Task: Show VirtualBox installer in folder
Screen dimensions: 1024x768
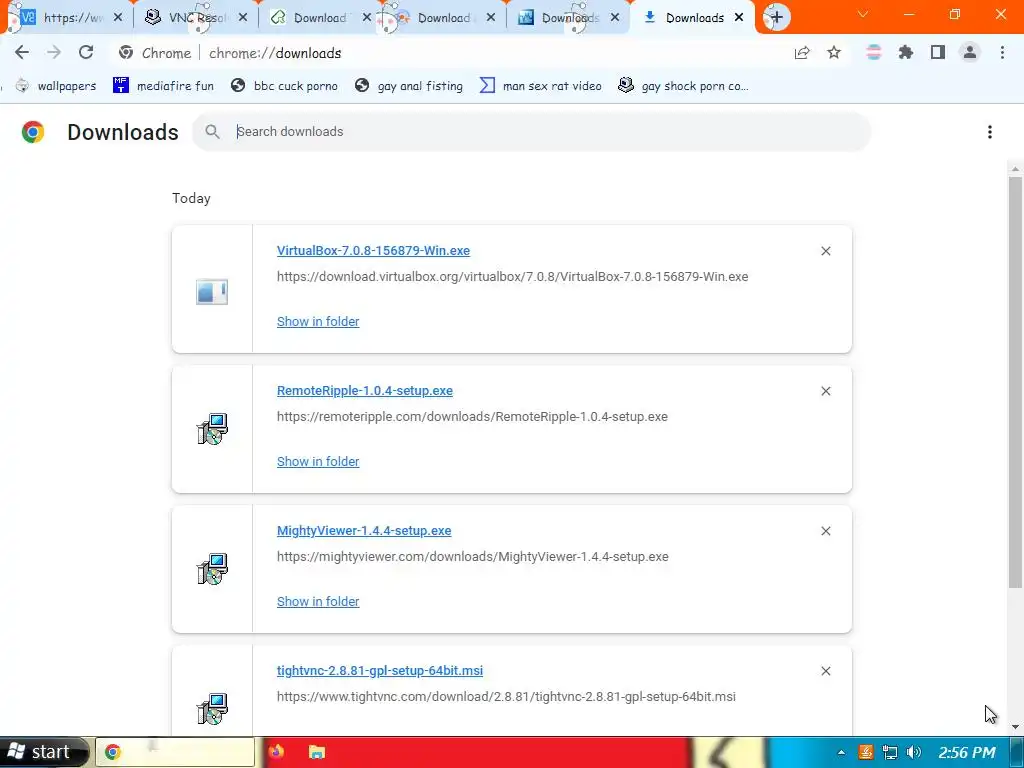Action: 318,321
